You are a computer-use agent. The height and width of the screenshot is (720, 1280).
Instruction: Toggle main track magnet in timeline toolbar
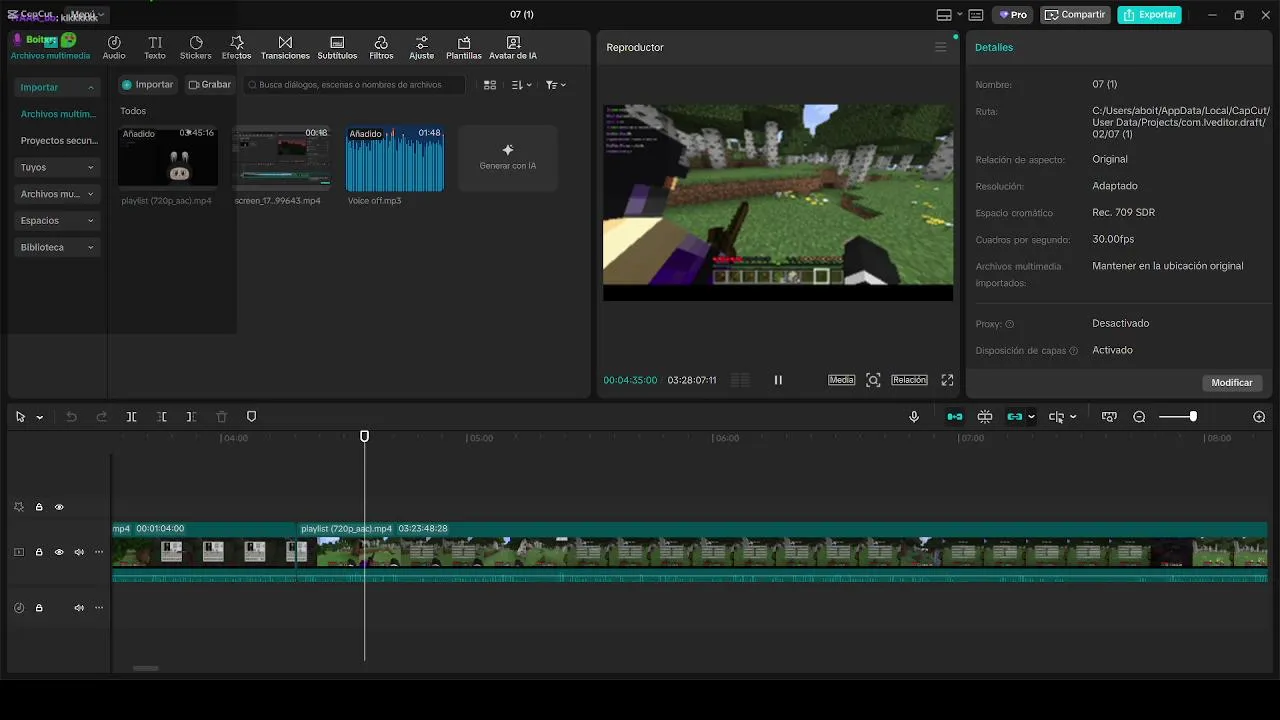(955, 417)
